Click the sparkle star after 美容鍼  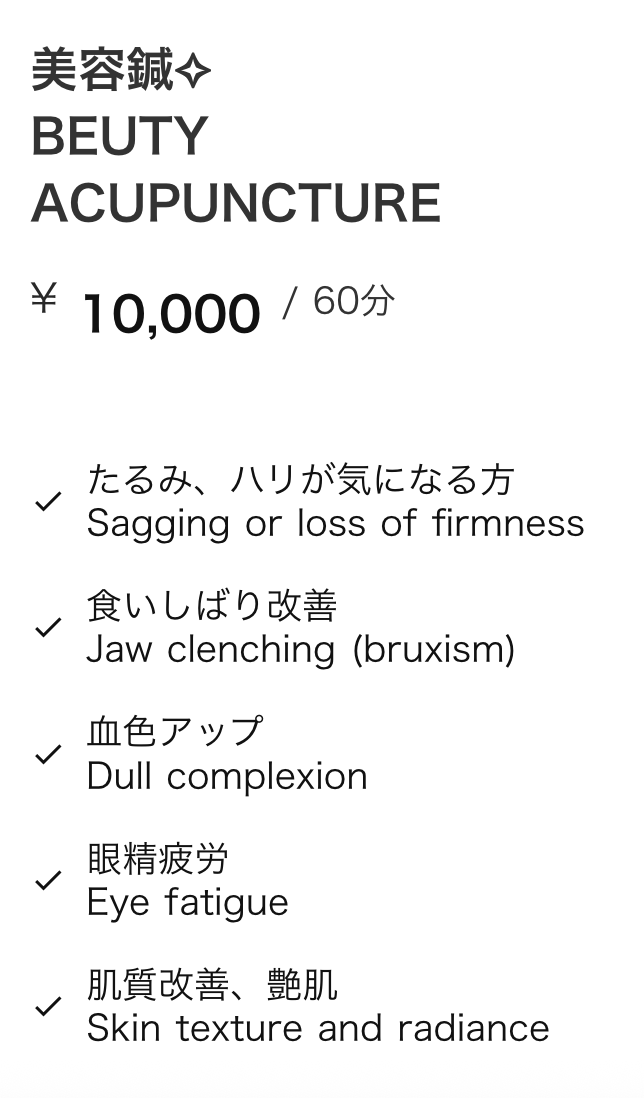[x=192, y=71]
